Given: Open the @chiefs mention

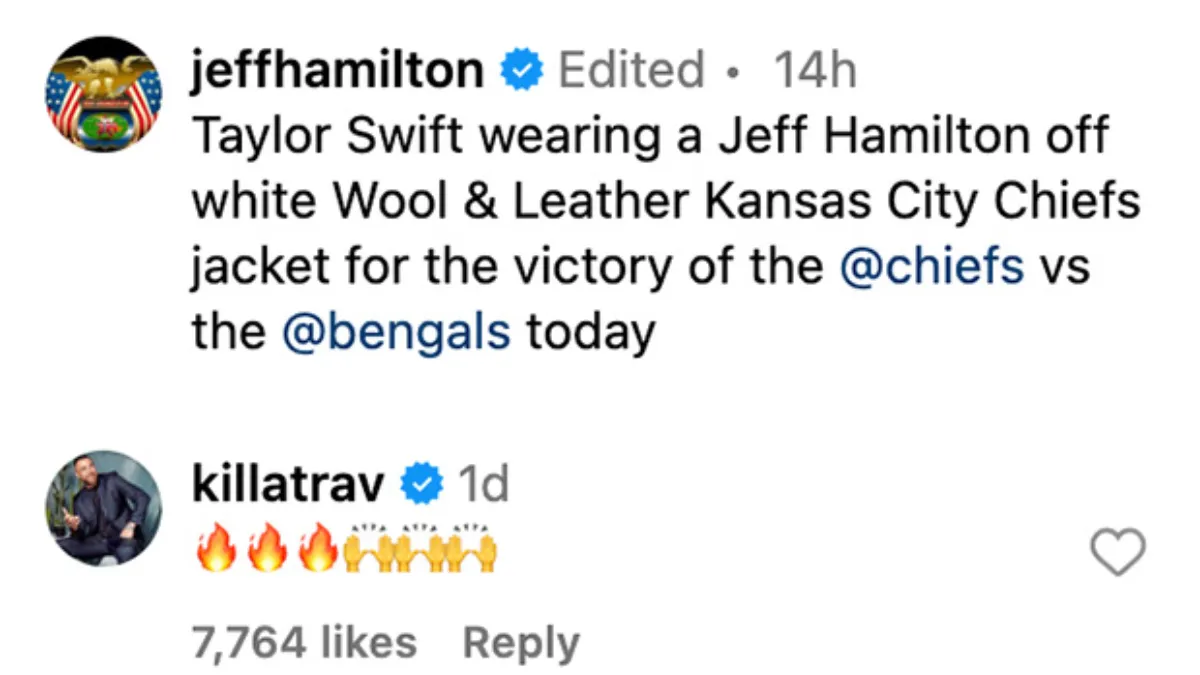Looking at the screenshot, I should coord(932,267).
